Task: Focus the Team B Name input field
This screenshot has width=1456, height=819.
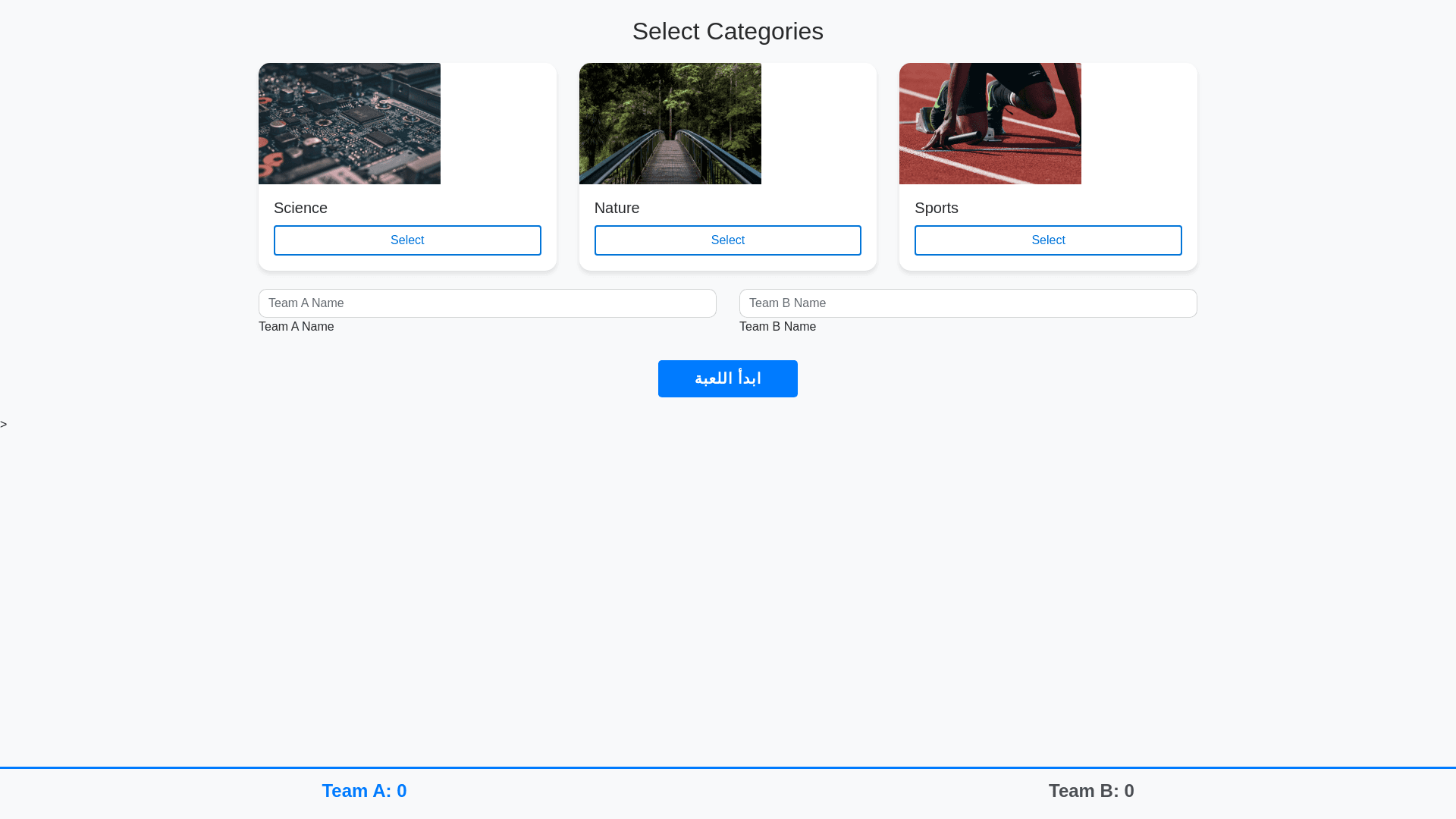Action: [968, 303]
